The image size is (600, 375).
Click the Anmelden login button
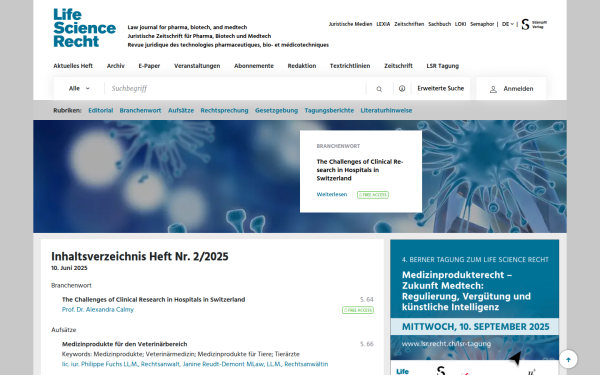pyautogui.click(x=511, y=89)
